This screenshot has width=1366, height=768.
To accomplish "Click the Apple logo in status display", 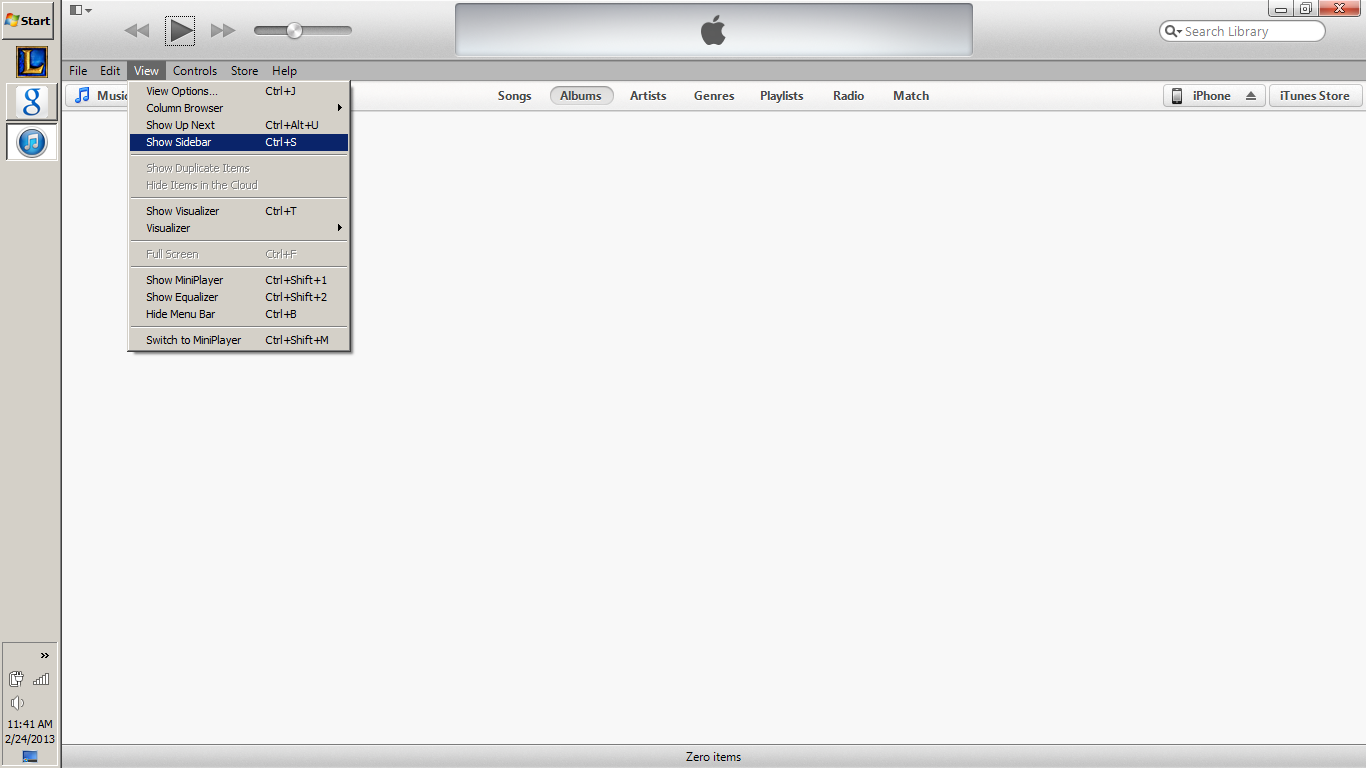I will pos(713,30).
